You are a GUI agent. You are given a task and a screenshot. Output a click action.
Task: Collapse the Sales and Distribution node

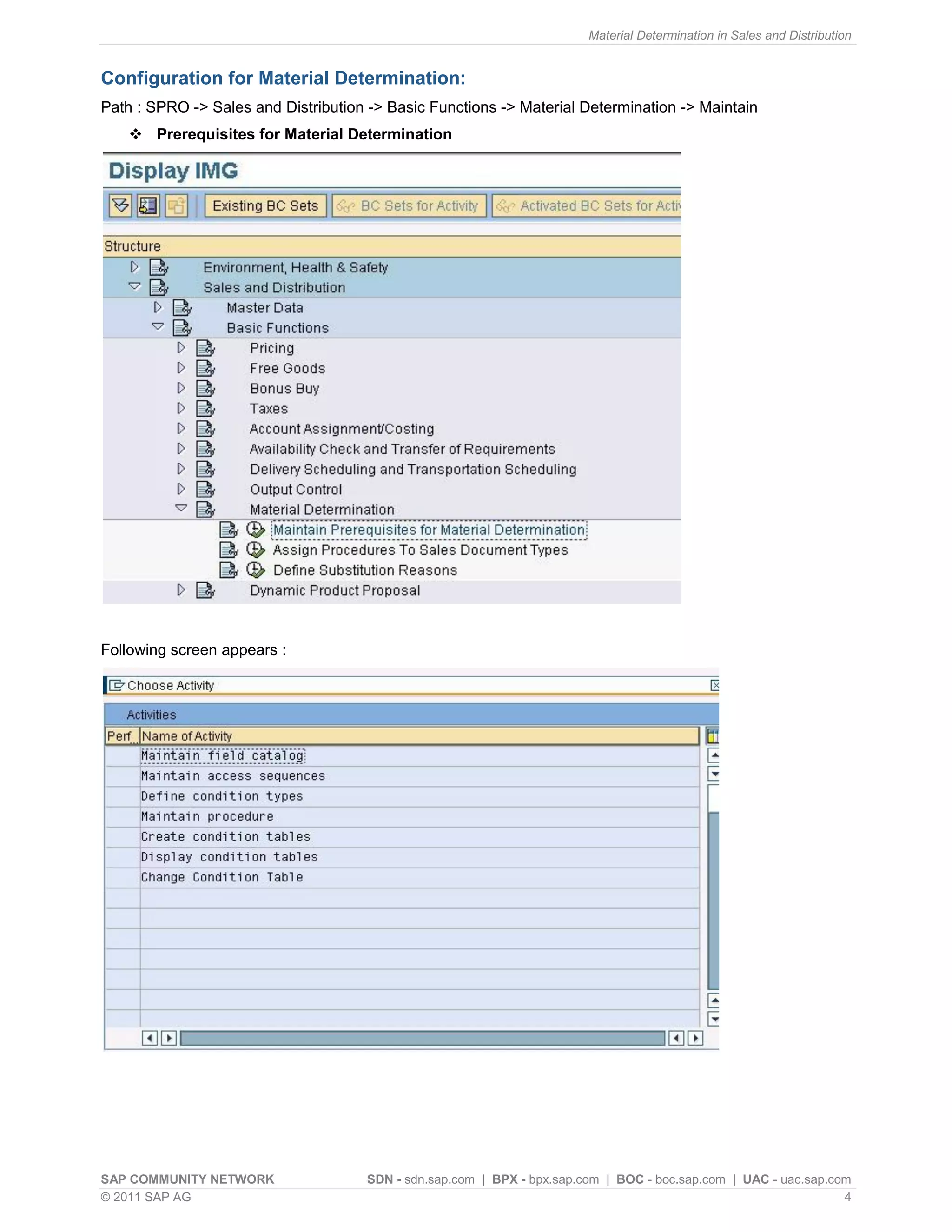pyautogui.click(x=134, y=287)
